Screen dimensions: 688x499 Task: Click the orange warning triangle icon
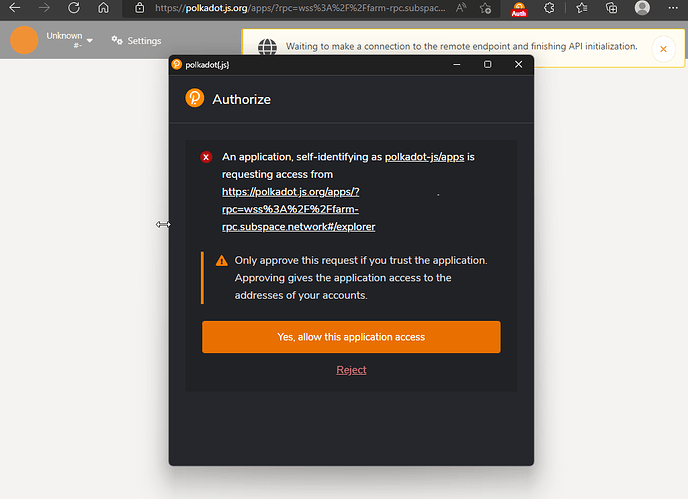tap(222, 261)
